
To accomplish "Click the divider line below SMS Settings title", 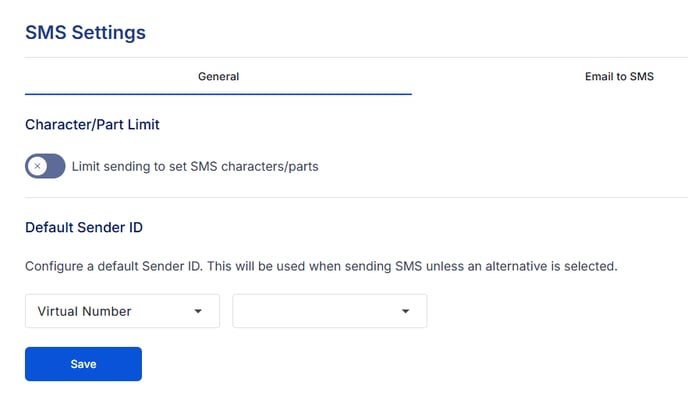I will tap(356, 57).
